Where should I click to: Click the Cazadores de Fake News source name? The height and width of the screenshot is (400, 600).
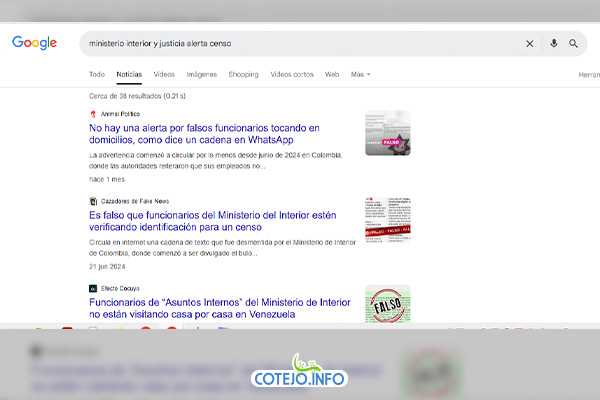pos(135,201)
